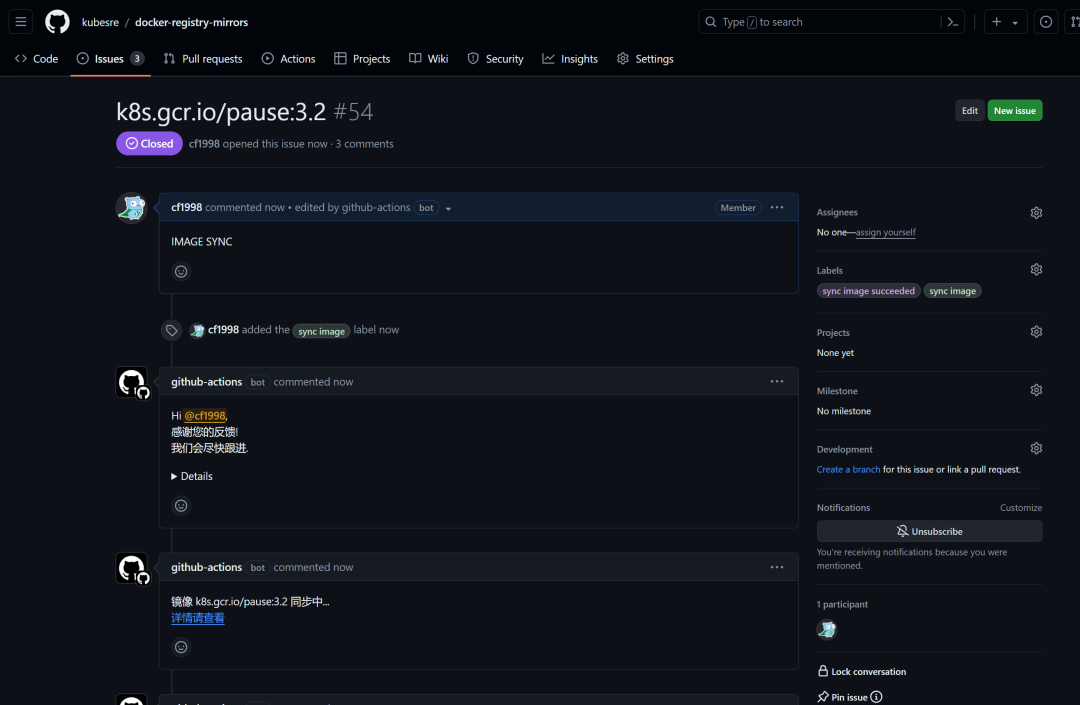This screenshot has height=705, width=1080.
Task: Open the Assignees gear settings
Action: (1036, 213)
